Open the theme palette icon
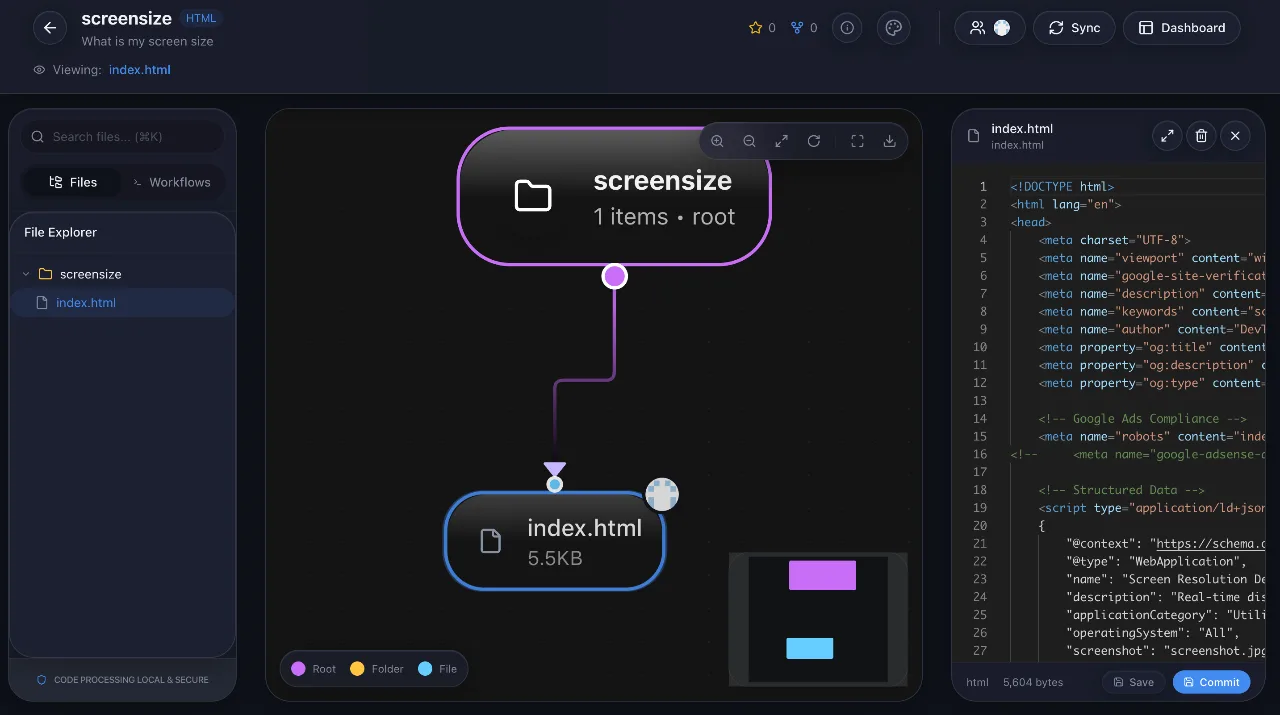This screenshot has height=715, width=1280. pyautogui.click(x=894, y=28)
